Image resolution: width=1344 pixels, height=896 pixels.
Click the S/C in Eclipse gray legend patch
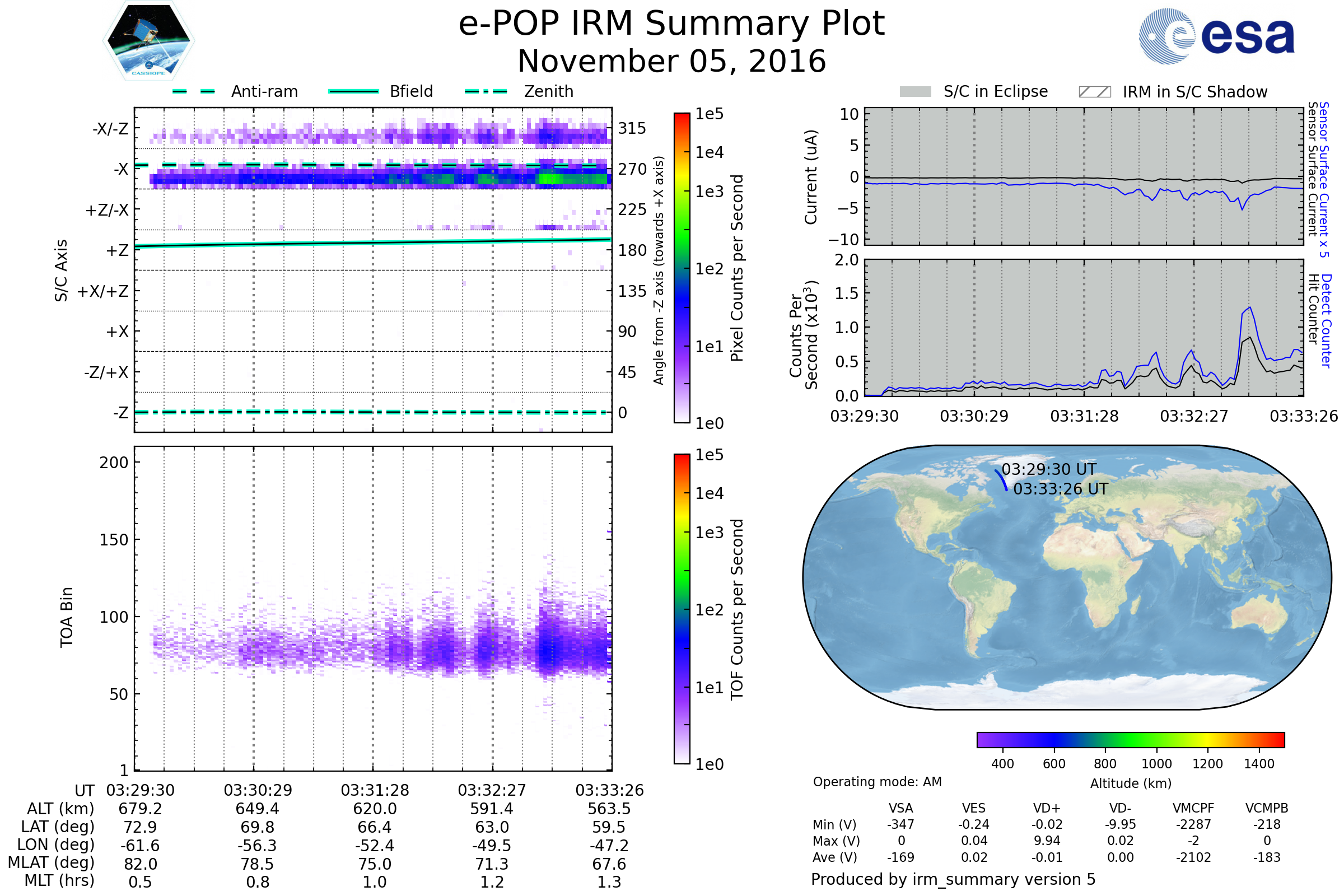pos(915,92)
